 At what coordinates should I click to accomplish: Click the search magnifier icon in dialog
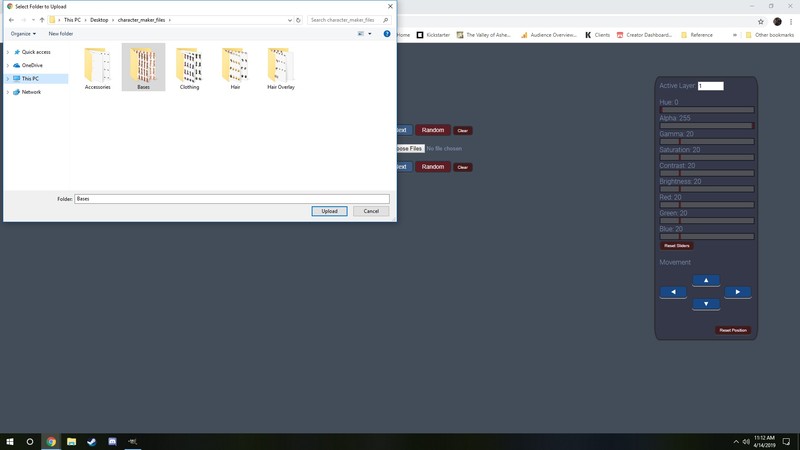385,20
